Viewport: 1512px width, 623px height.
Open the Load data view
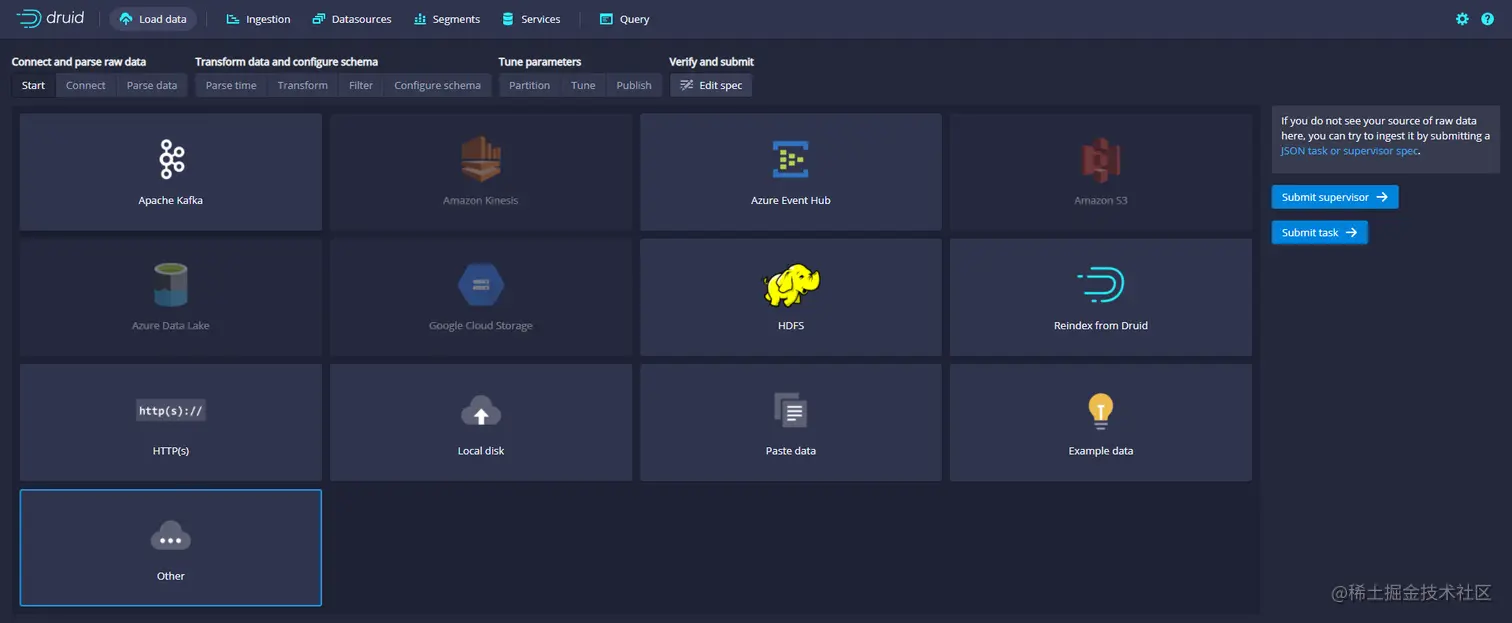(153, 19)
